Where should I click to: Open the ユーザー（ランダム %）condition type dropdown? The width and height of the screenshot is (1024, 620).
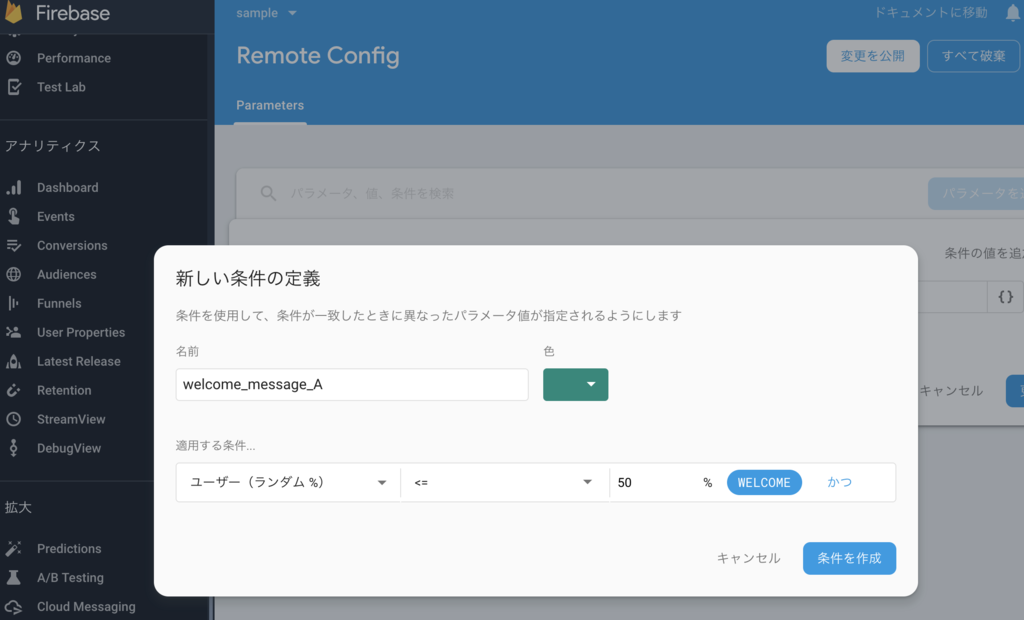click(288, 482)
